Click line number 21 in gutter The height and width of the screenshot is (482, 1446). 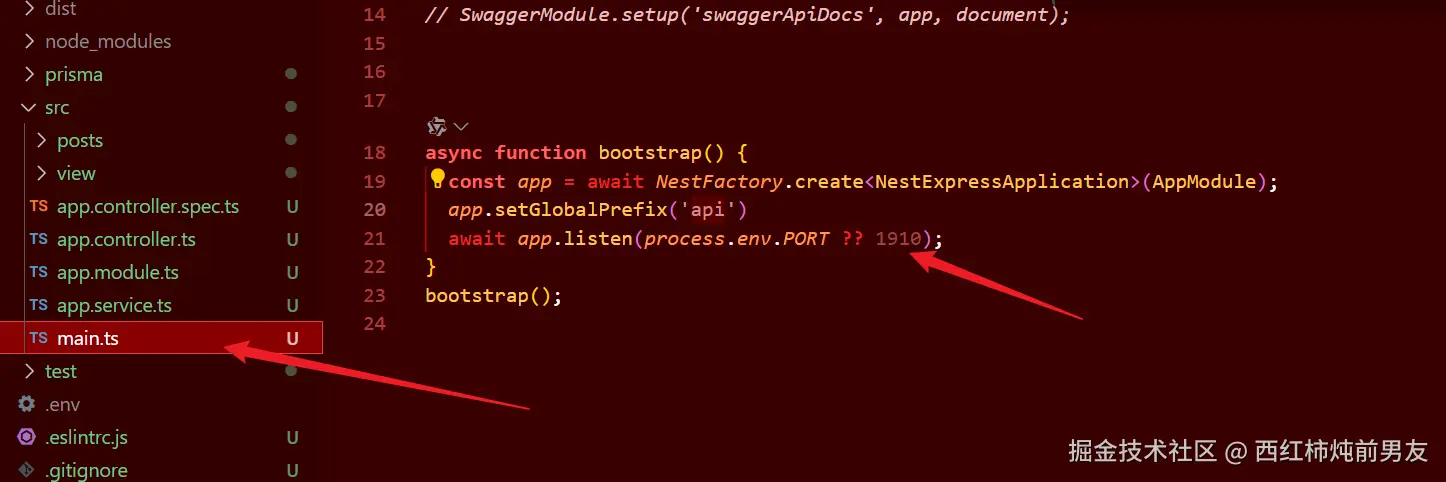(375, 239)
